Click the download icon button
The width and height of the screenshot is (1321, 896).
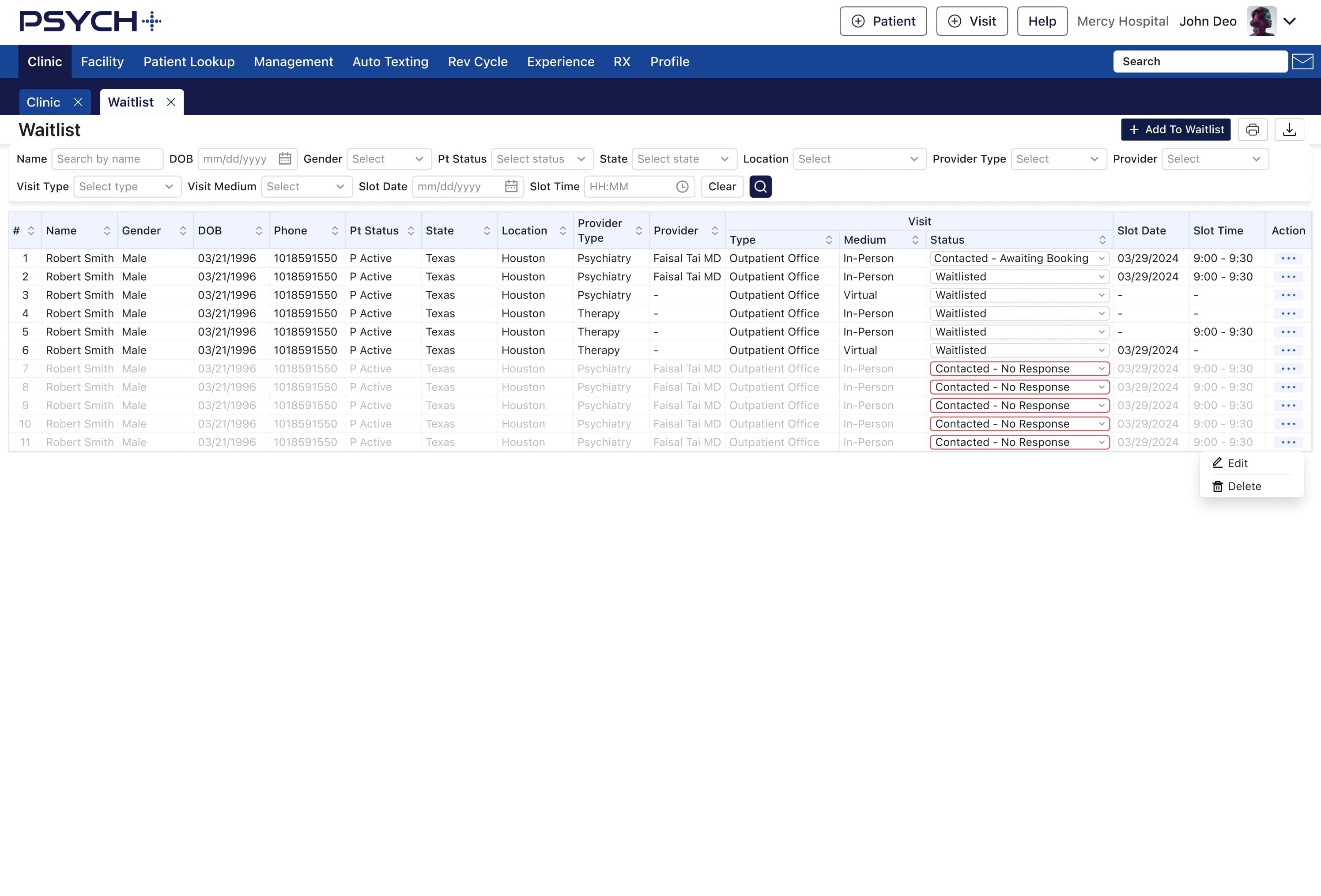point(1289,129)
